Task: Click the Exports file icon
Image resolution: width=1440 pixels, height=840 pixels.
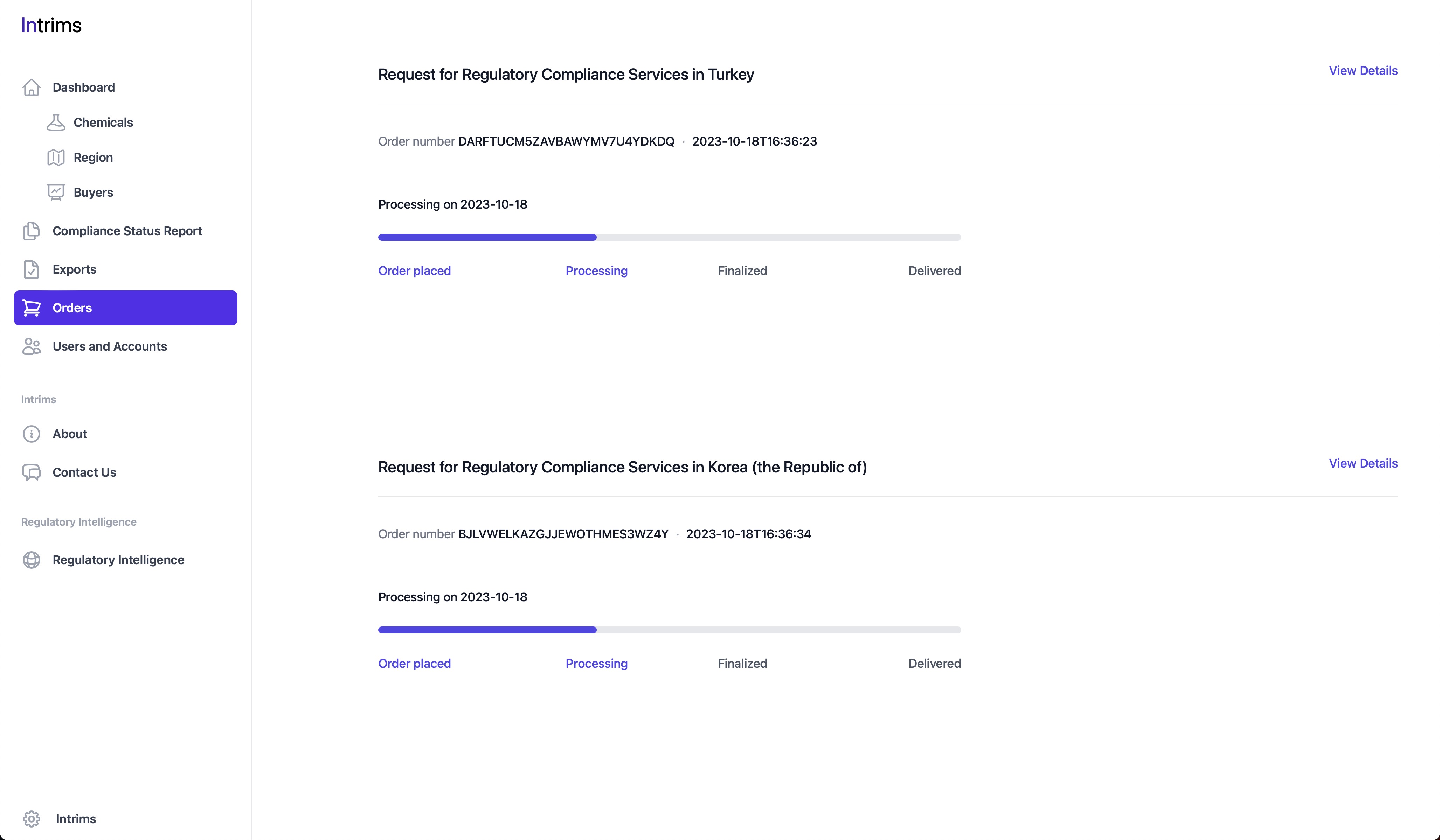Action: point(32,269)
